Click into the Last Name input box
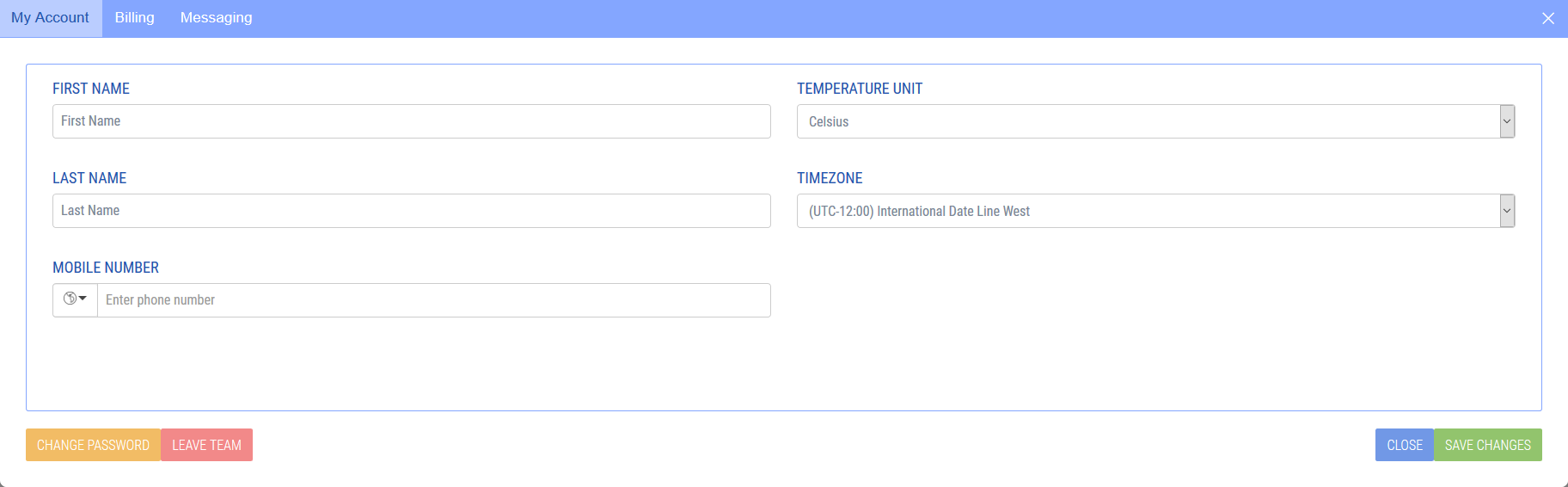The image size is (1568, 487). (411, 211)
